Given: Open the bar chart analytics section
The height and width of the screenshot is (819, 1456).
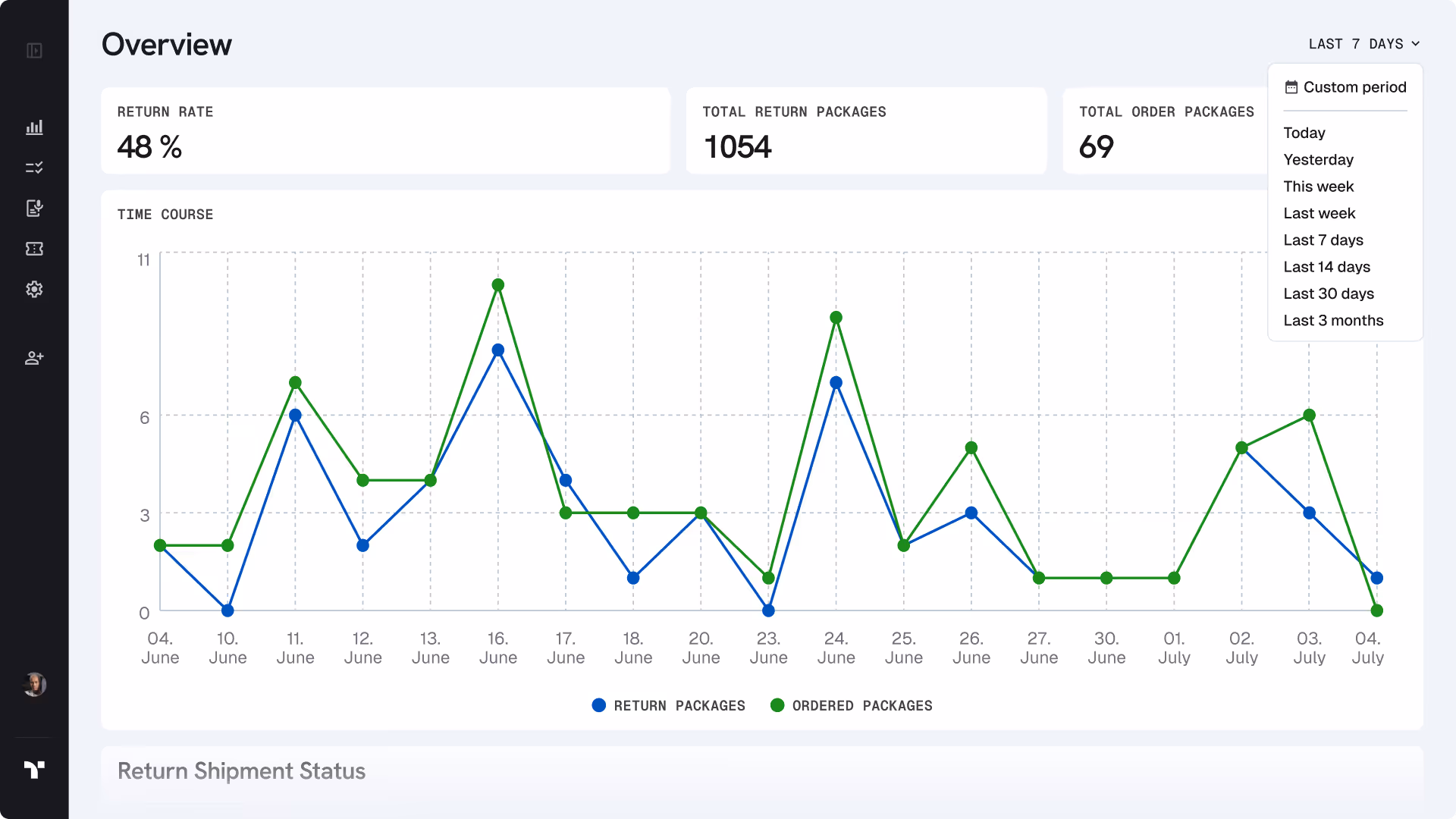Looking at the screenshot, I should point(34,127).
